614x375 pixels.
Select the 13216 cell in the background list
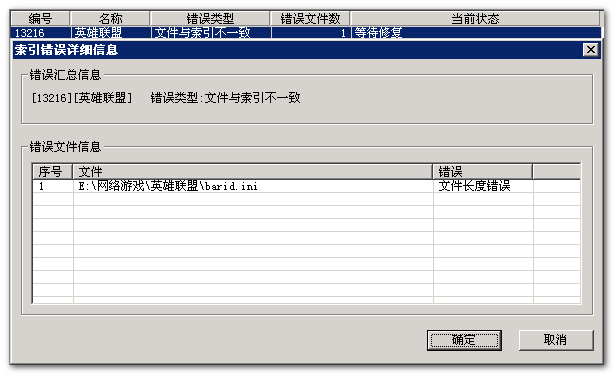pos(41,33)
